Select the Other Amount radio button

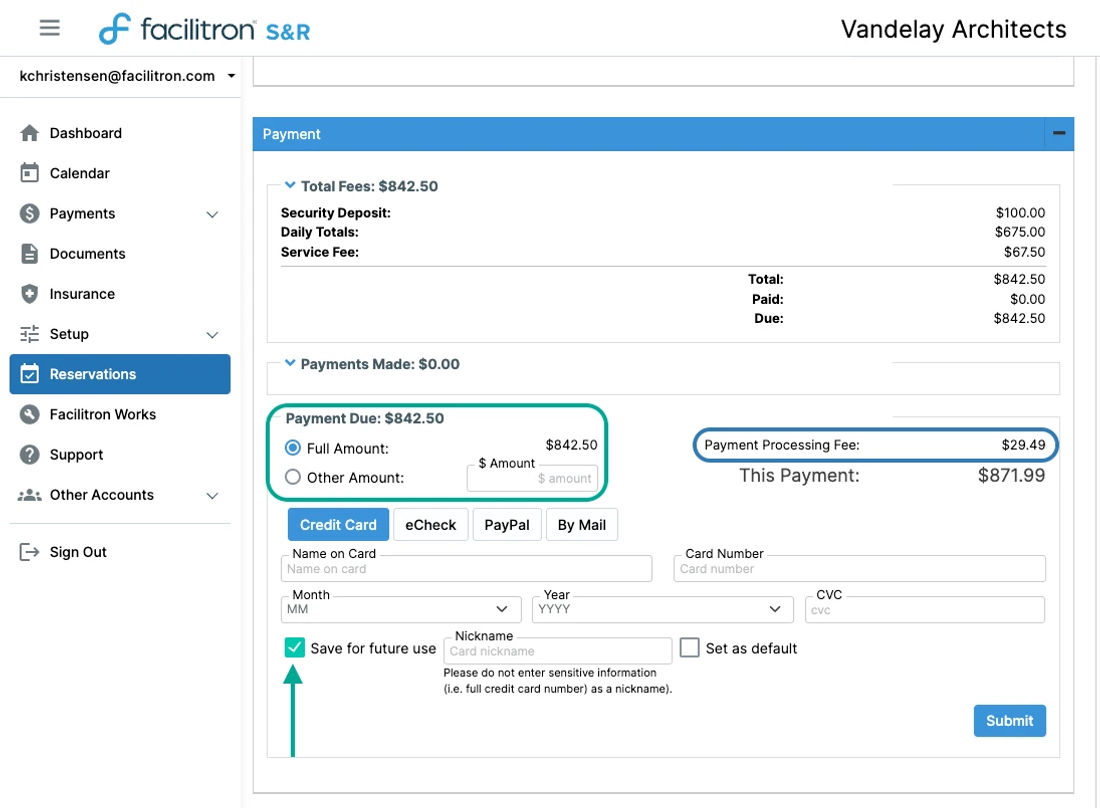point(293,477)
